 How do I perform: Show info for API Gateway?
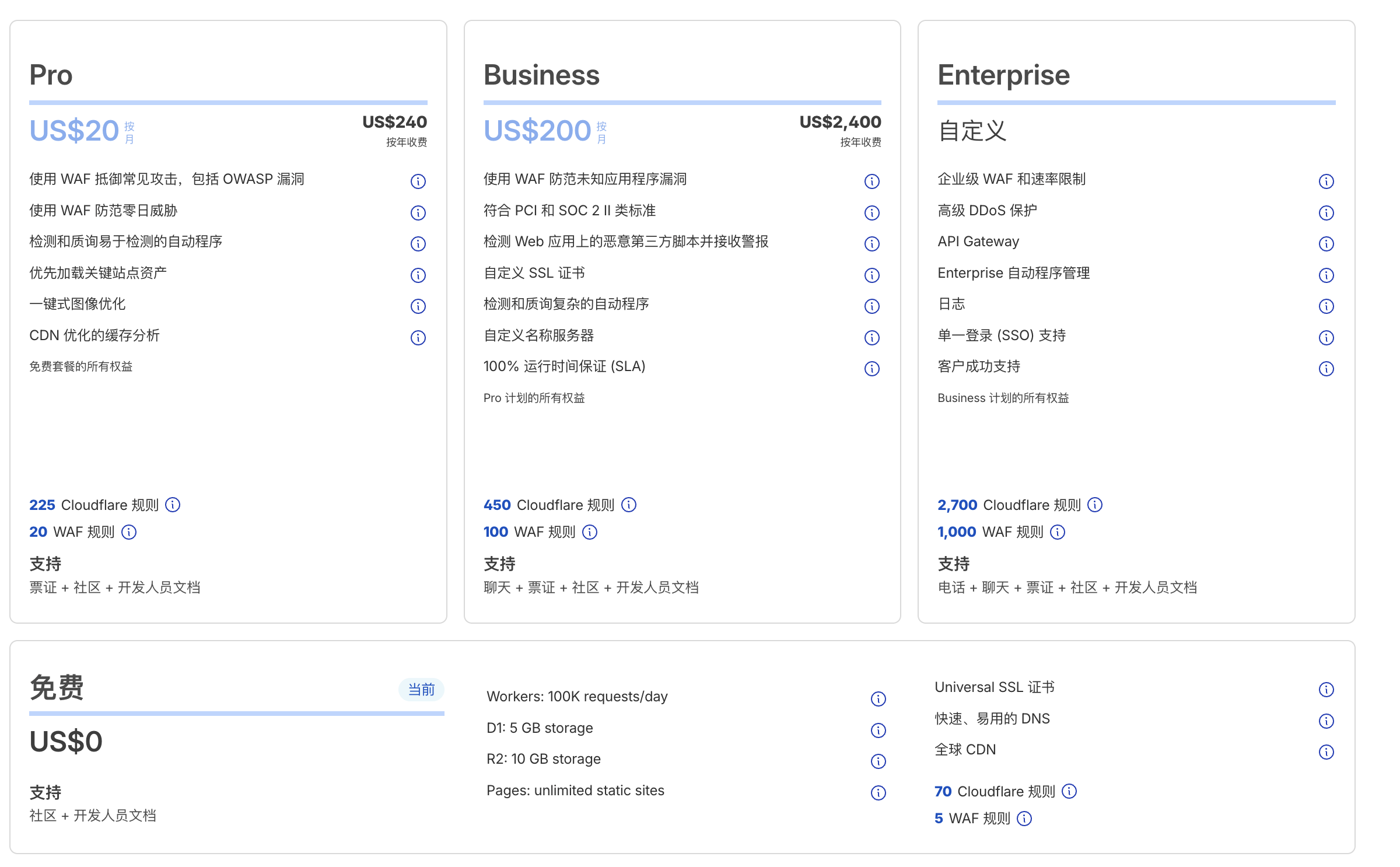1326,244
